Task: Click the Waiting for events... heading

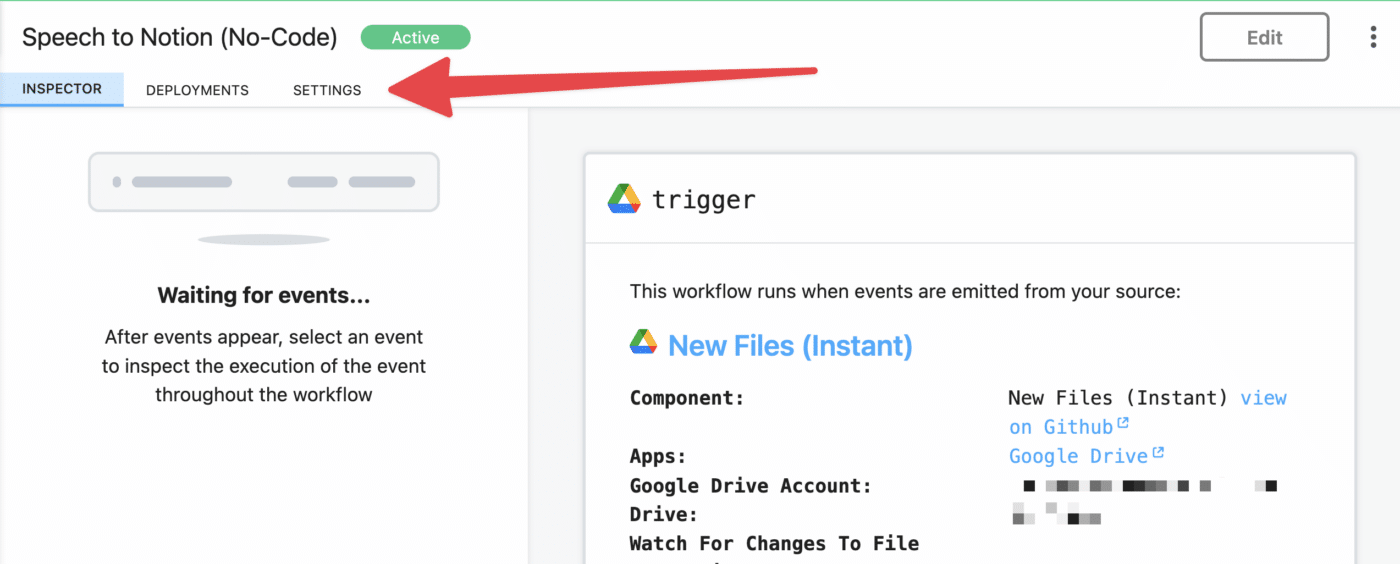Action: (x=264, y=296)
